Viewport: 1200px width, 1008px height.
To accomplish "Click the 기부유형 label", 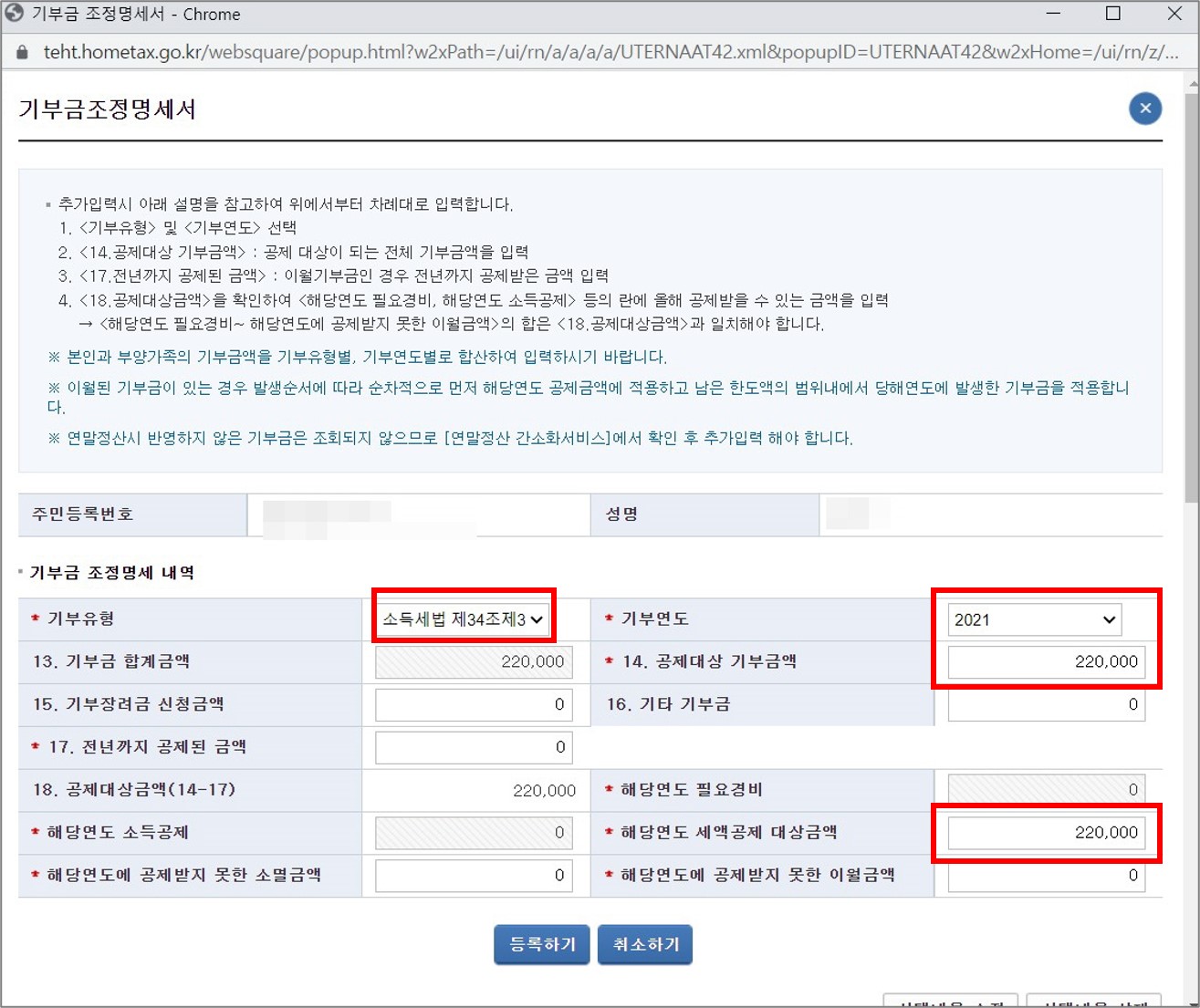I will 80,619.
